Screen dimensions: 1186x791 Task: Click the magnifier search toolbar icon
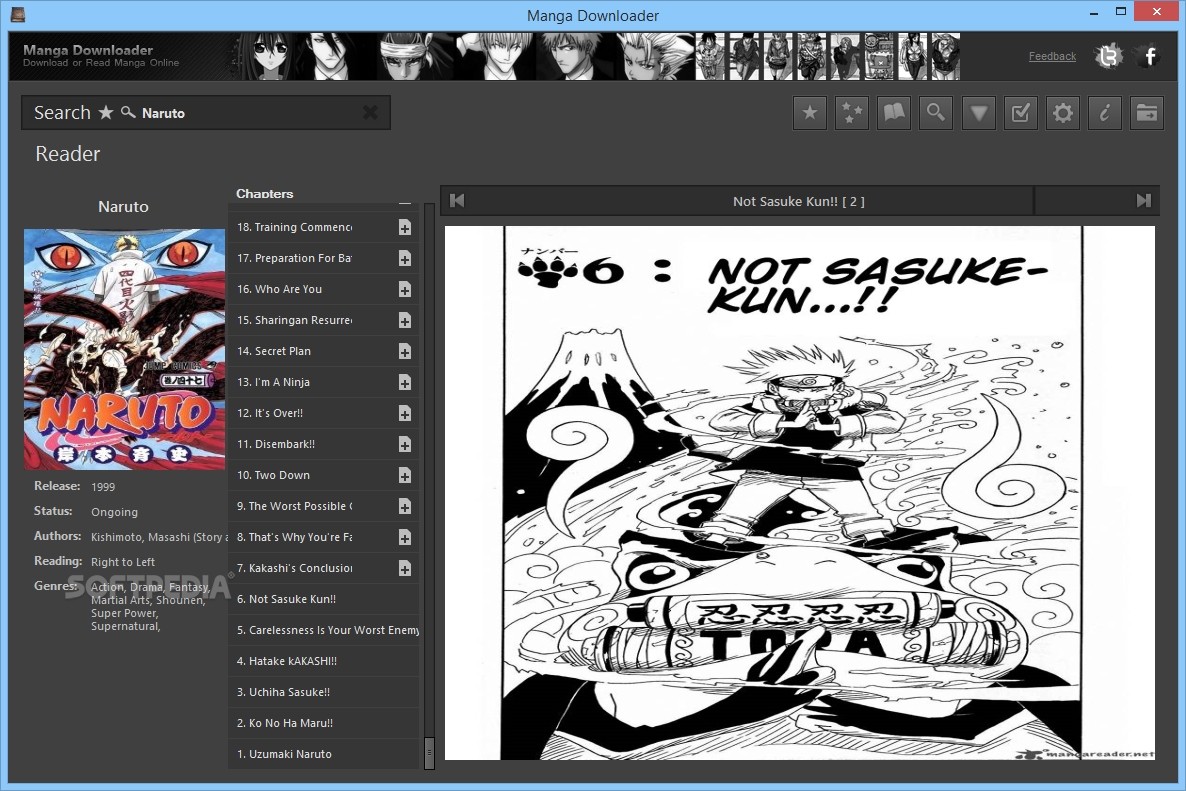click(936, 113)
